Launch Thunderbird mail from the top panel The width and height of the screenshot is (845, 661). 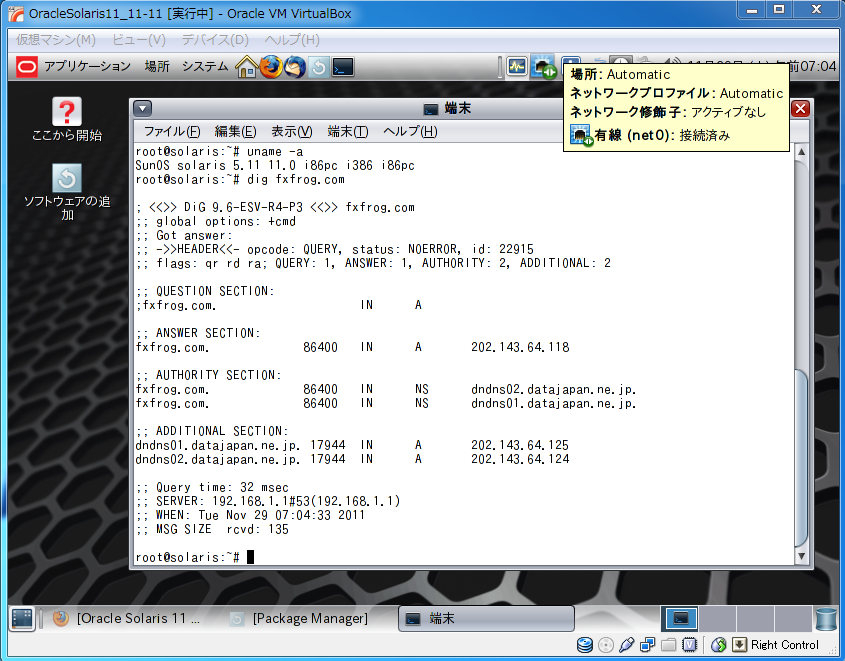pyautogui.click(x=295, y=66)
